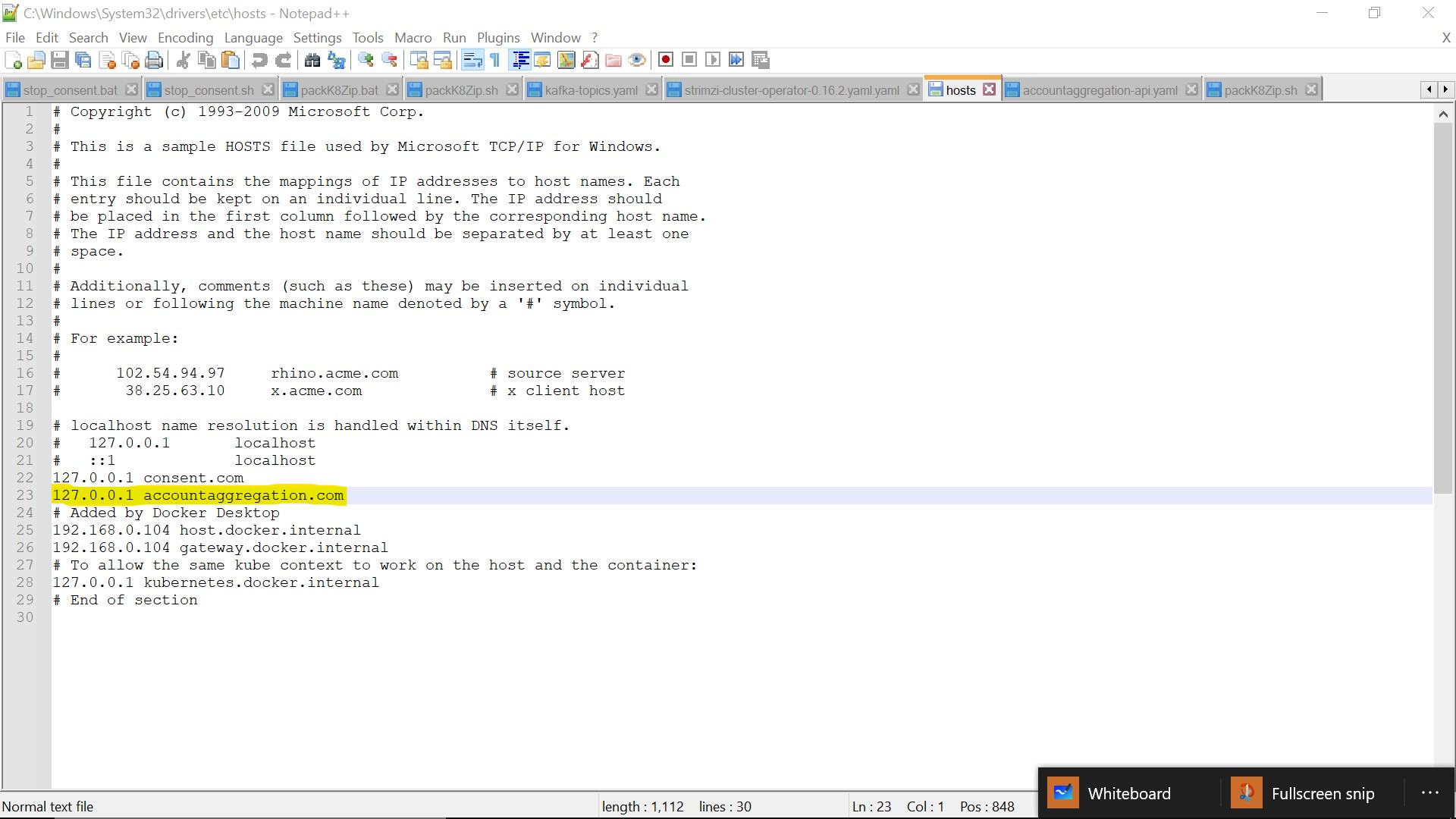Open Find with the binoculars icon
This screenshot has height=819, width=1456.
(312, 60)
